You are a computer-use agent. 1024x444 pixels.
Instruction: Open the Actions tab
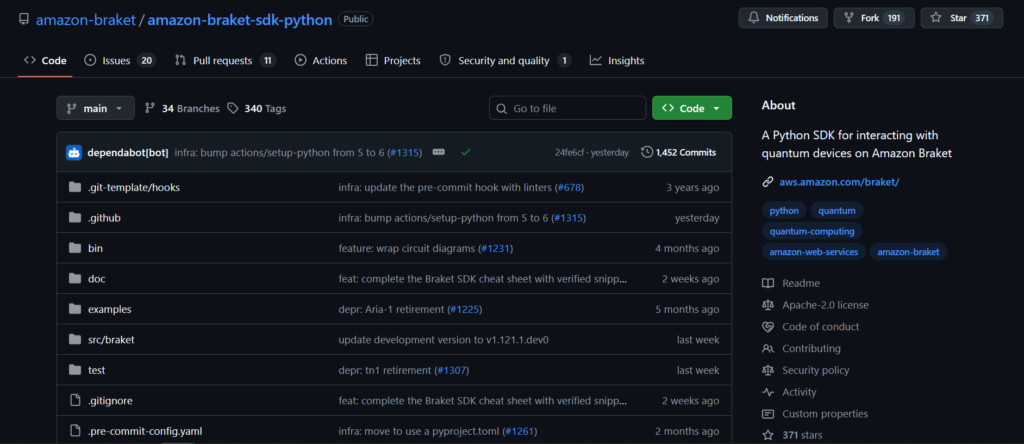321,60
